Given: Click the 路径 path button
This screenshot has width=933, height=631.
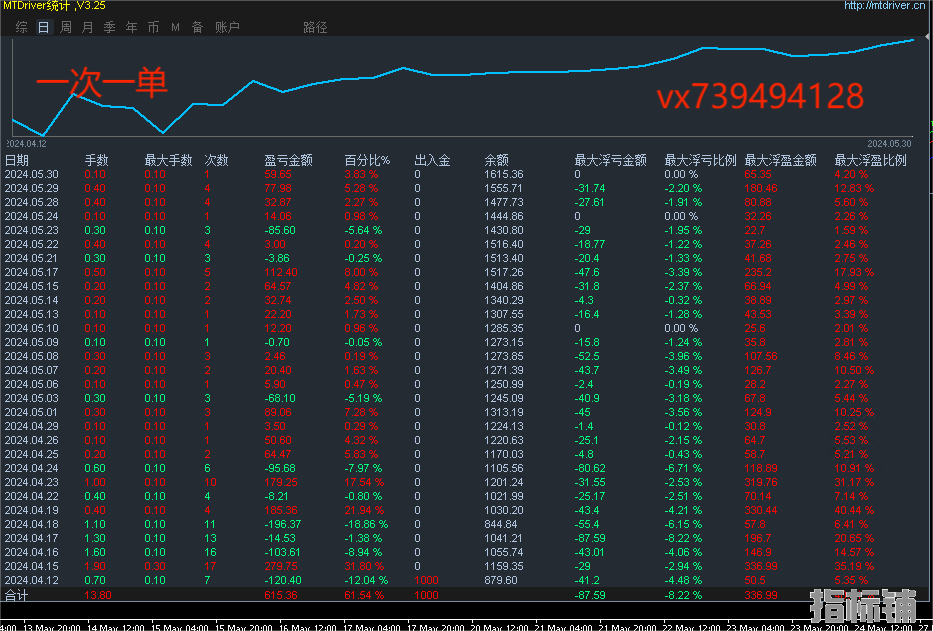Looking at the screenshot, I should [x=315, y=27].
